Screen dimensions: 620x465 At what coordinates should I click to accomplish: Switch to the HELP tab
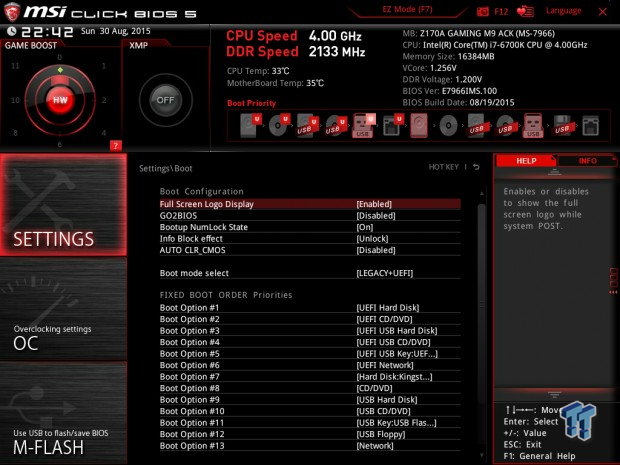click(x=525, y=161)
